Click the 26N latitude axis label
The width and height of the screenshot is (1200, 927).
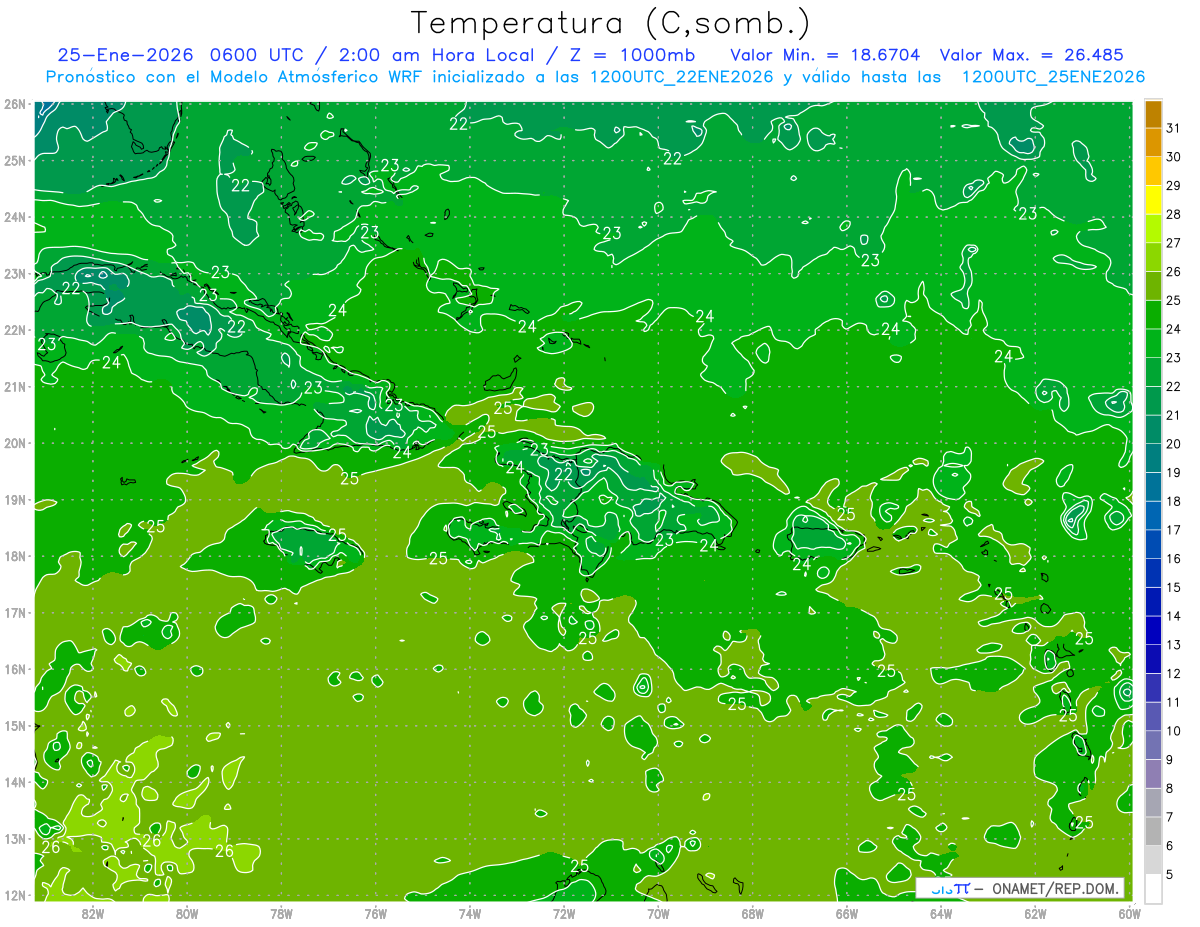15,104
